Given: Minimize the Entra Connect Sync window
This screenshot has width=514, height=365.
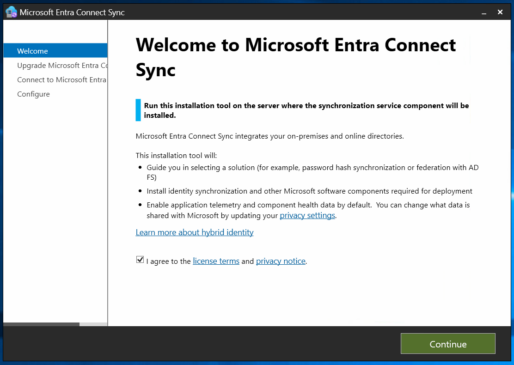Looking at the screenshot, I should coord(484,12).
